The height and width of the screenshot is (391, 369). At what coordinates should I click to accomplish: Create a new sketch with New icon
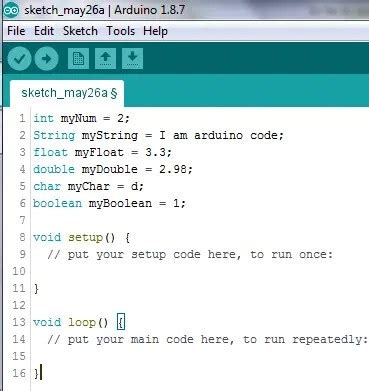point(78,59)
